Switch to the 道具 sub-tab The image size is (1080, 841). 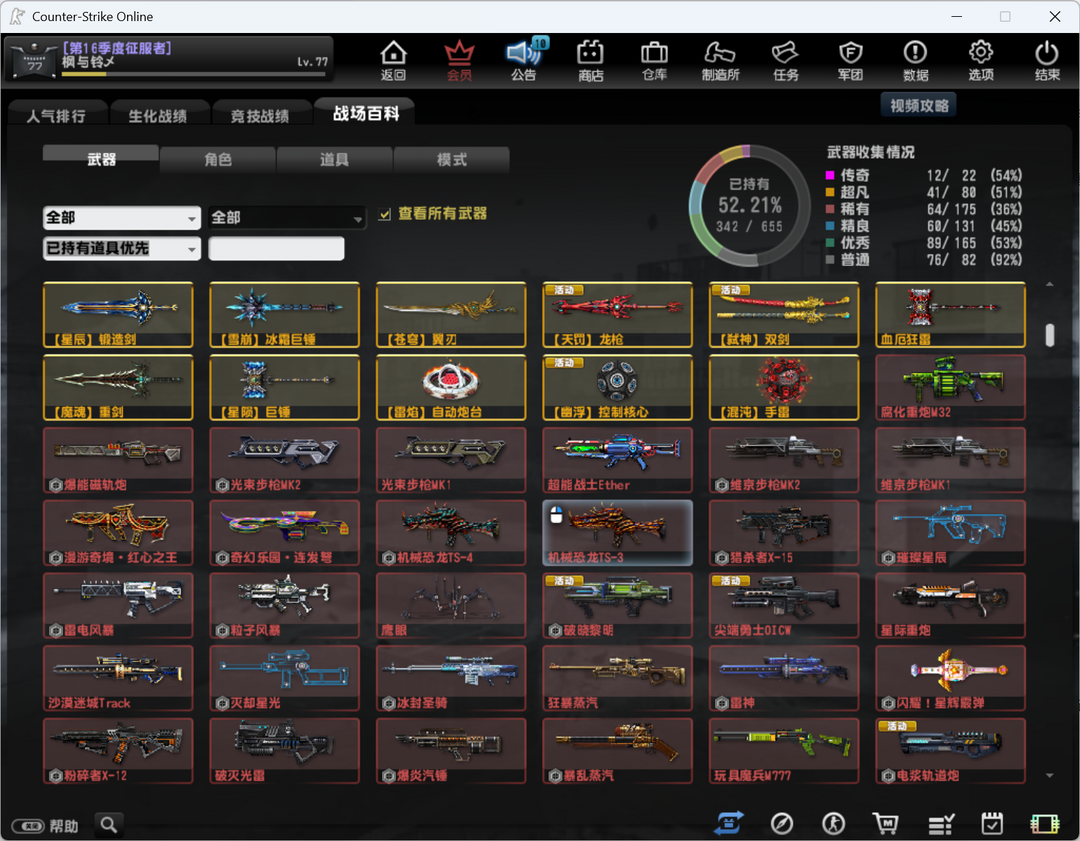pos(334,160)
